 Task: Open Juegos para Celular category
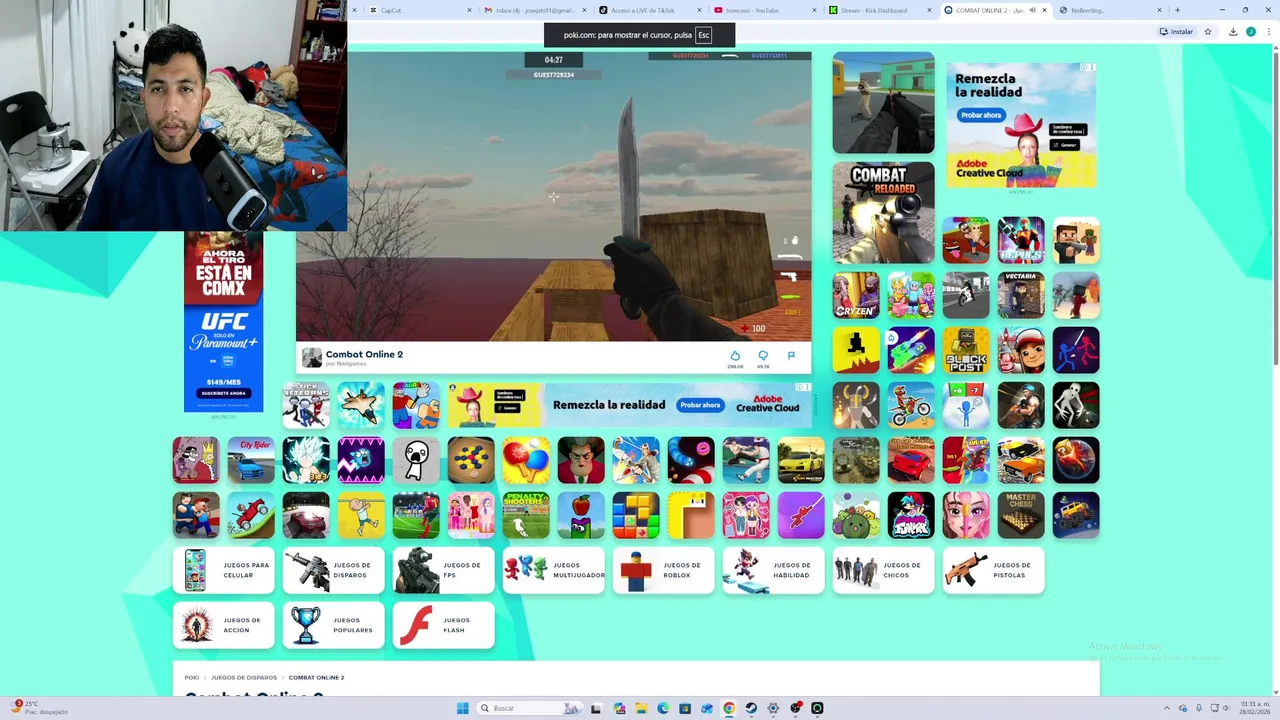[x=224, y=570]
